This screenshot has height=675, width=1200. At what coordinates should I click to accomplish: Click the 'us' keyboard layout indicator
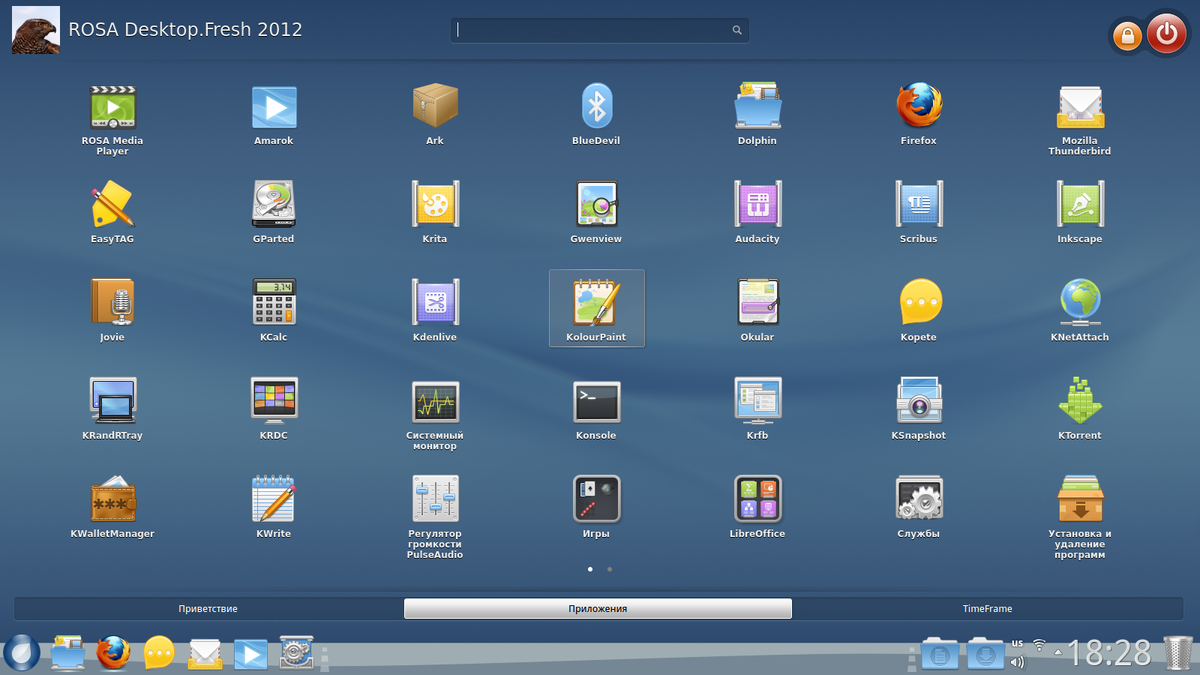pos(1017,642)
